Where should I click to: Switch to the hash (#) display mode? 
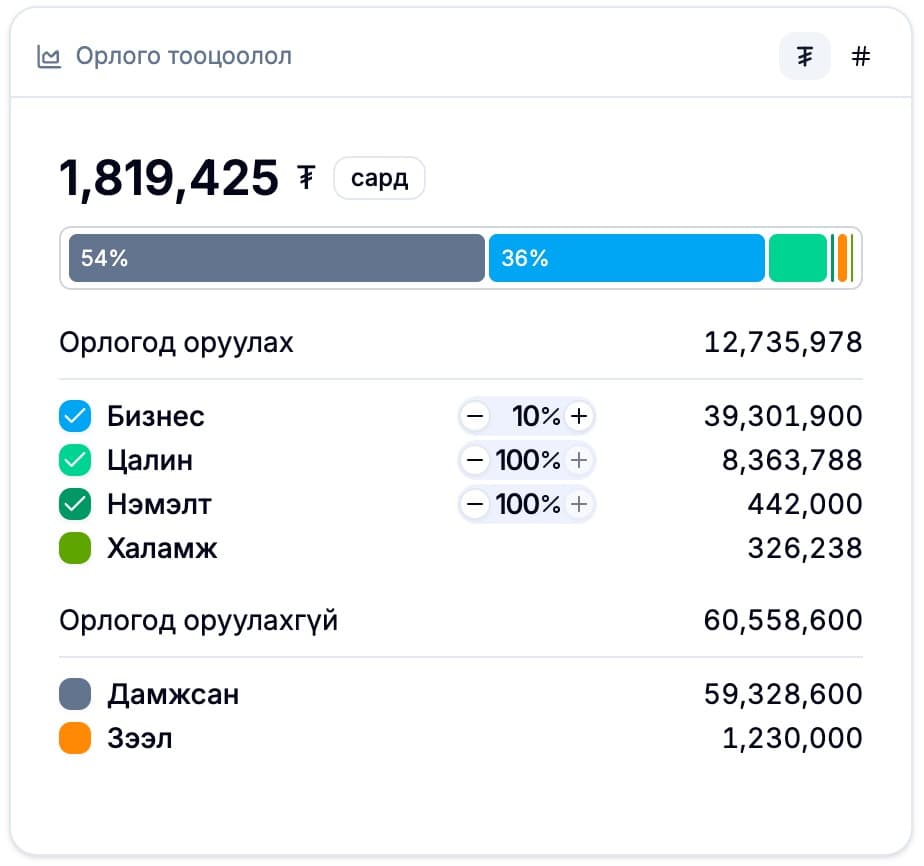click(861, 56)
